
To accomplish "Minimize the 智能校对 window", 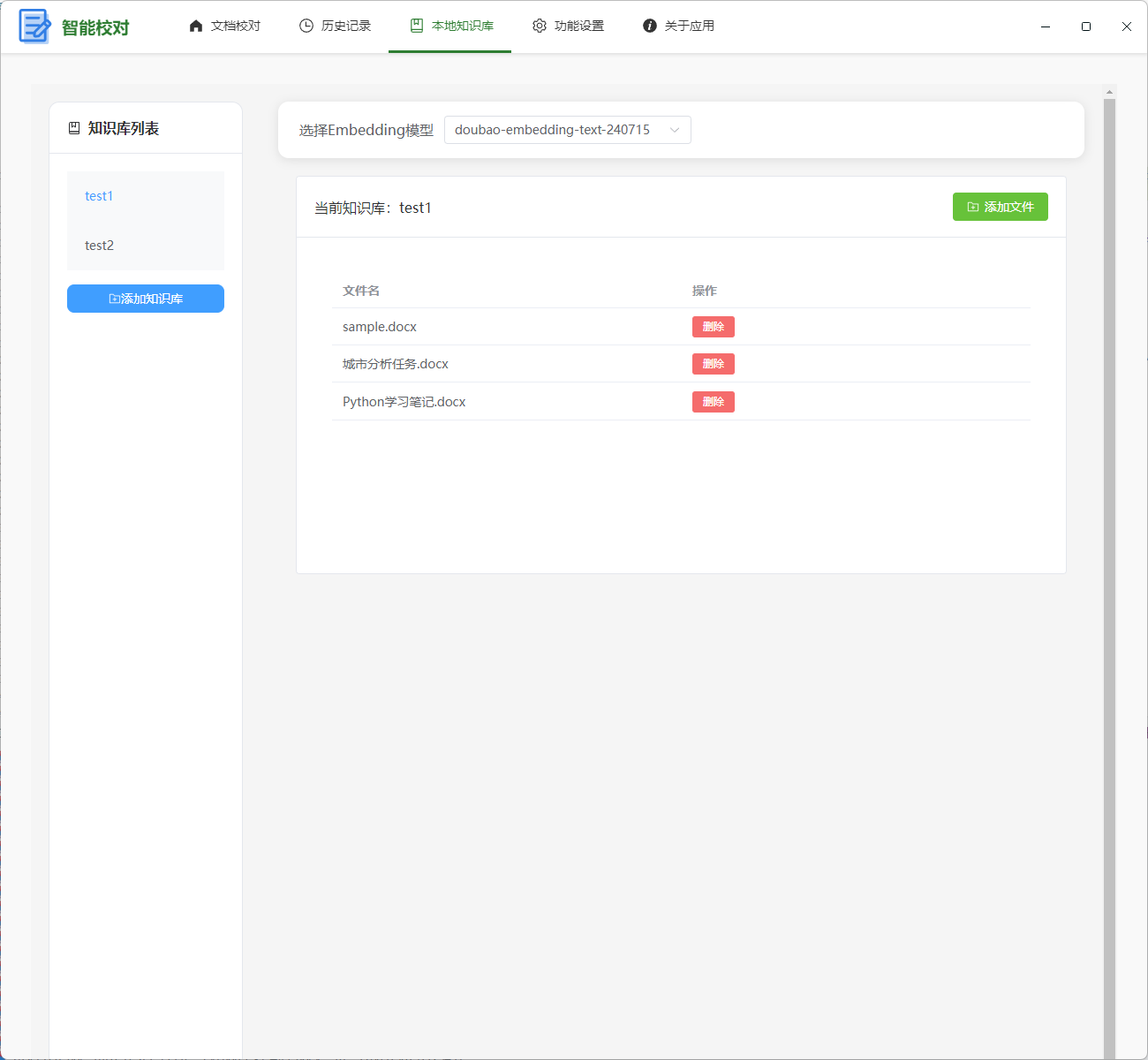I will click(x=1046, y=26).
